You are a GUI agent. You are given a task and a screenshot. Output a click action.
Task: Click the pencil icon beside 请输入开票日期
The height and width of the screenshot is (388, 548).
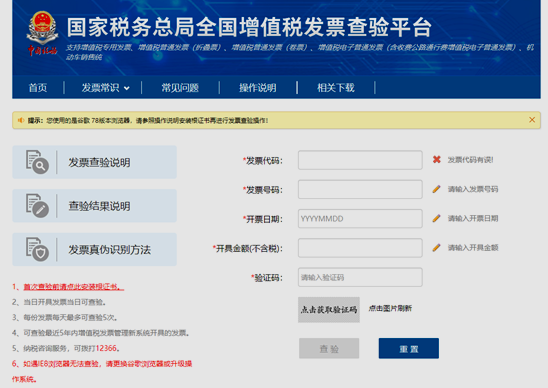pos(436,218)
